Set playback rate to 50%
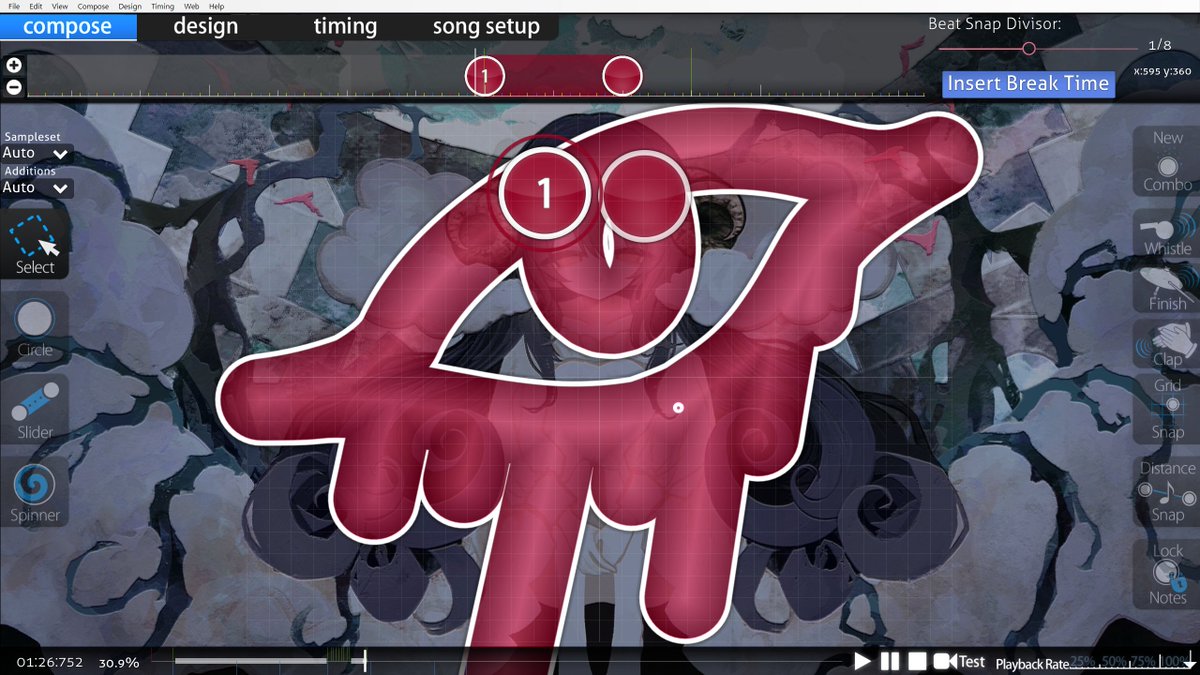This screenshot has width=1200, height=675. pos(1113,662)
